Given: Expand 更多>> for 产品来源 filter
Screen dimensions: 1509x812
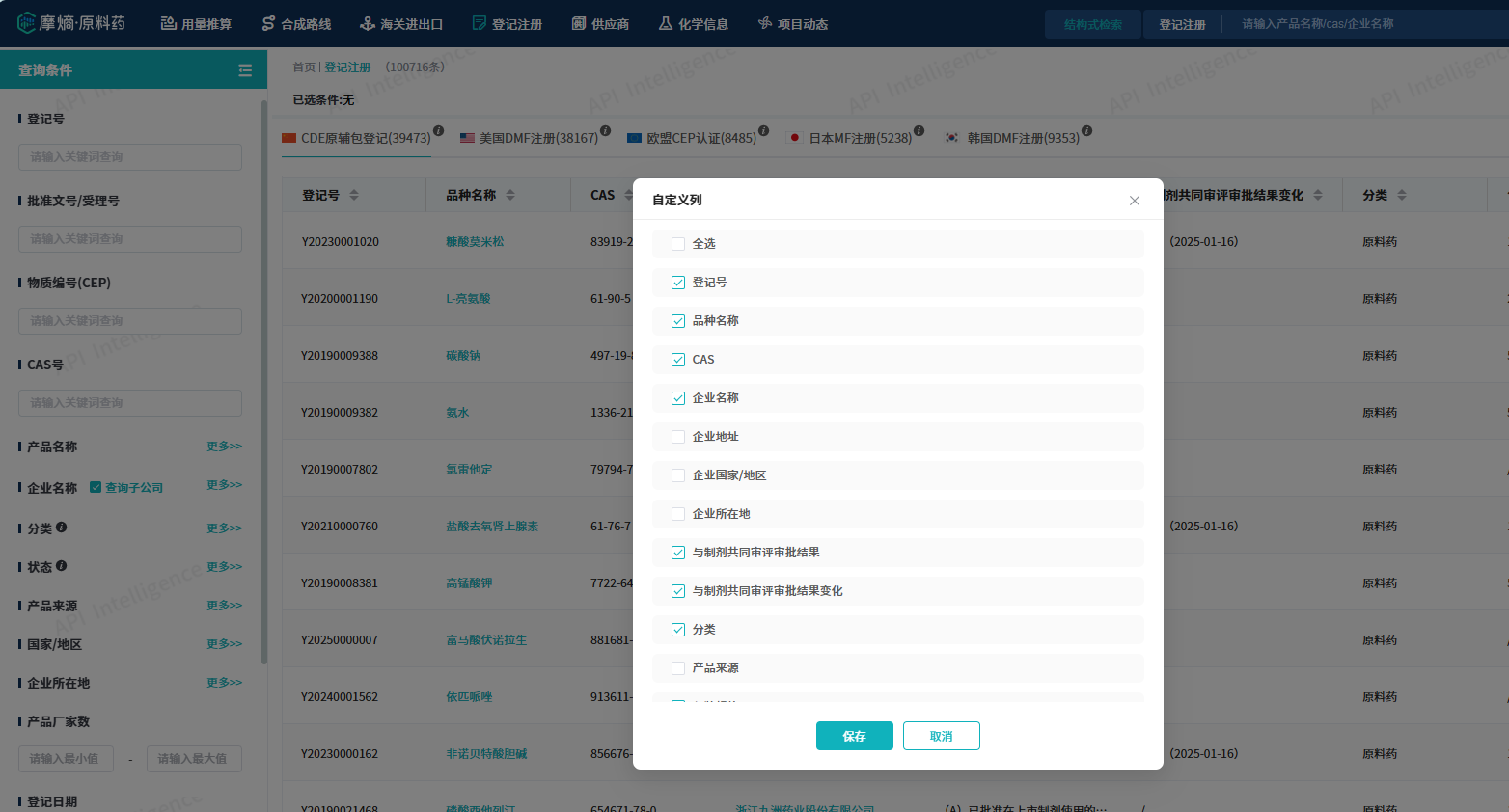Looking at the screenshot, I should coord(224,605).
